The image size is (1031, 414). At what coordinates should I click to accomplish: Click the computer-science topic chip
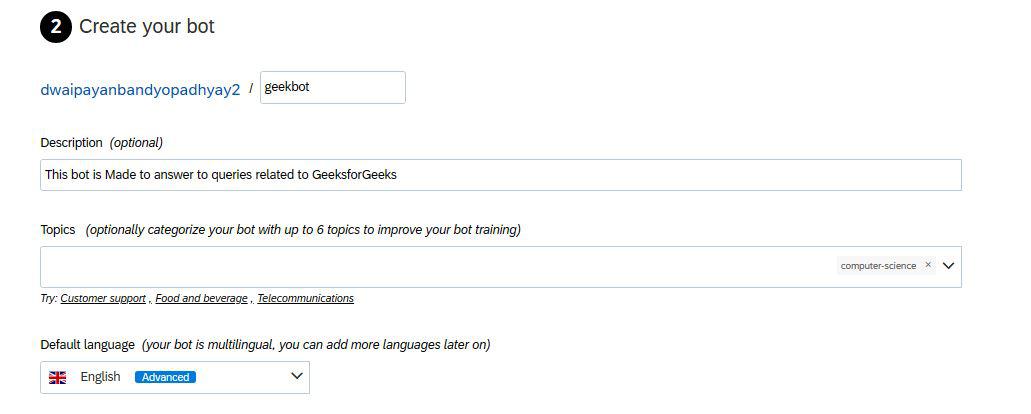(x=878, y=266)
